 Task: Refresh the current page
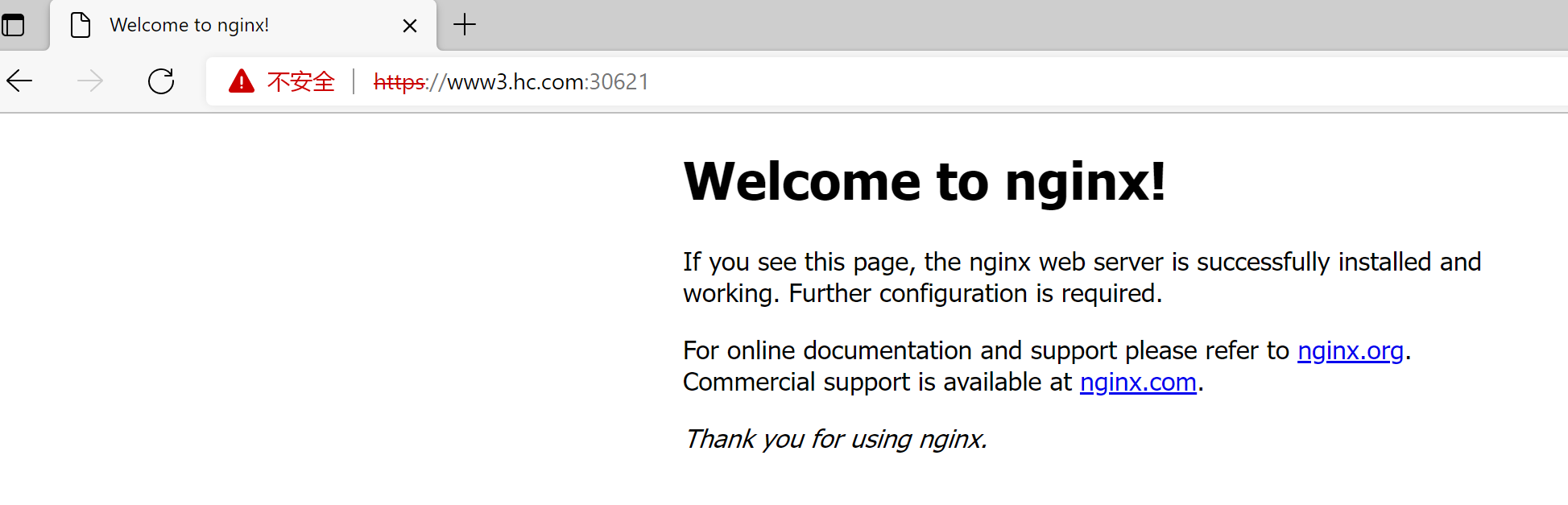161,81
